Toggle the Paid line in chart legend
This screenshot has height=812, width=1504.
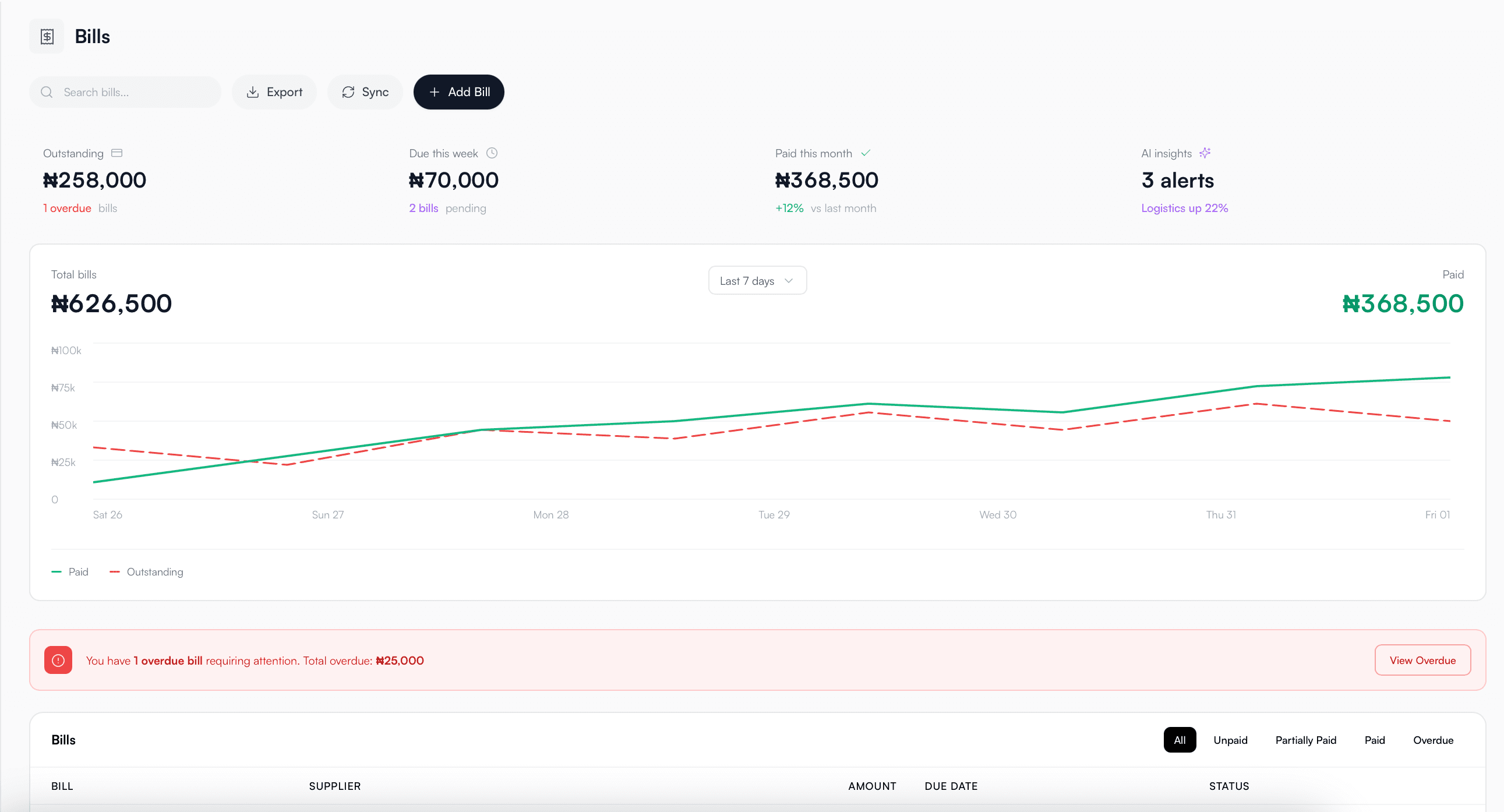click(x=70, y=571)
